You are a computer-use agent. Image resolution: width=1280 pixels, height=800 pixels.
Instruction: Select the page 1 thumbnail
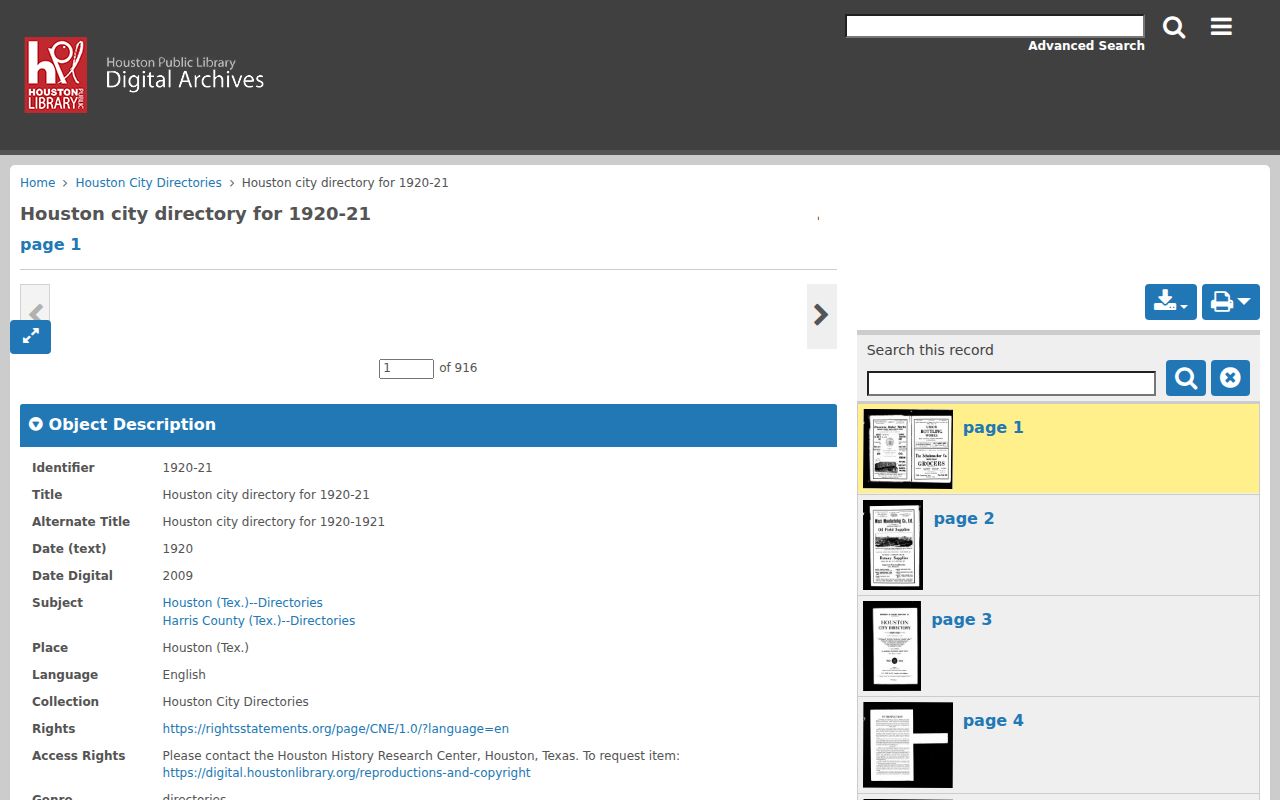pyautogui.click(x=908, y=449)
